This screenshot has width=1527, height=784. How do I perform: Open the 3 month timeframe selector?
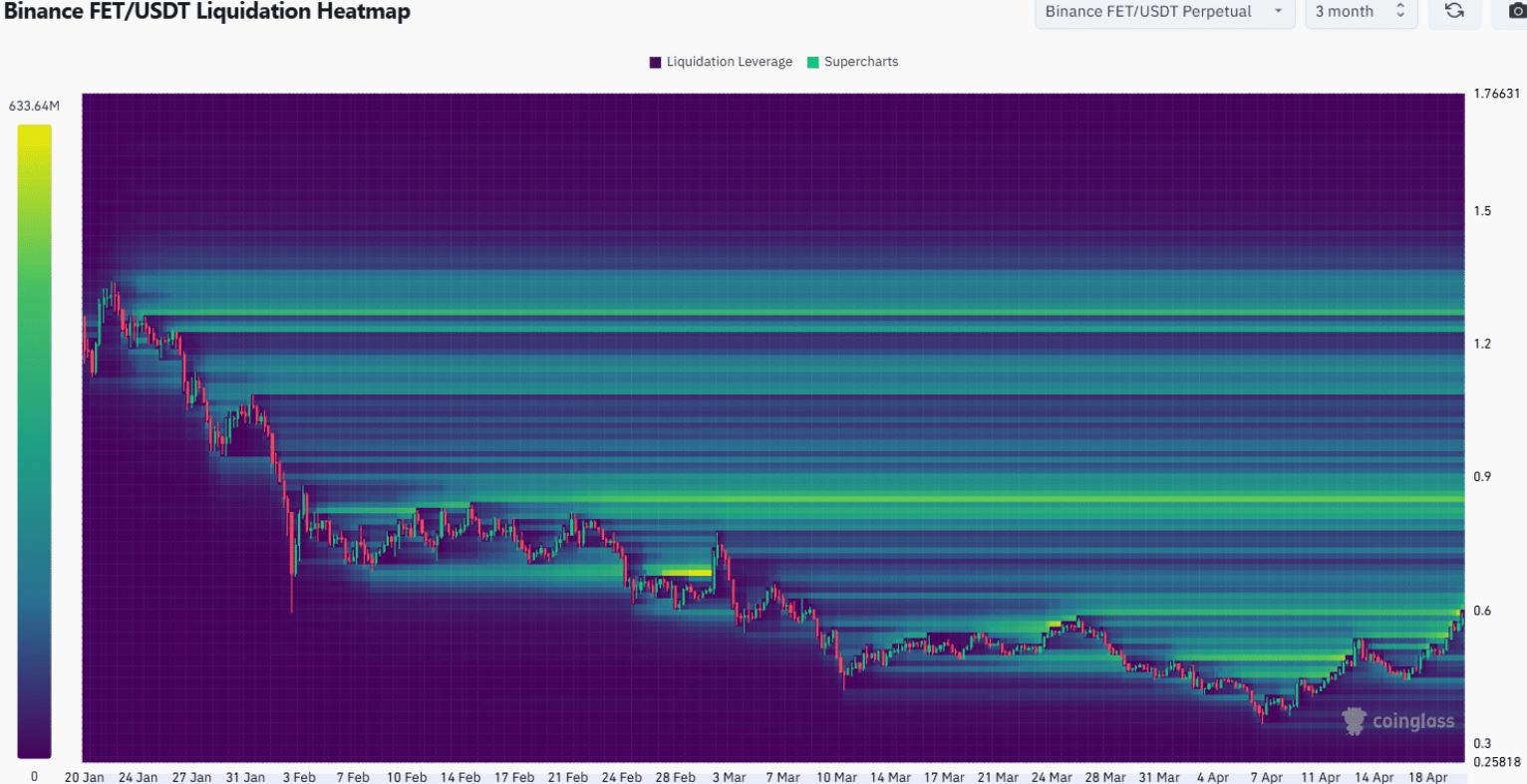pyautogui.click(x=1361, y=11)
